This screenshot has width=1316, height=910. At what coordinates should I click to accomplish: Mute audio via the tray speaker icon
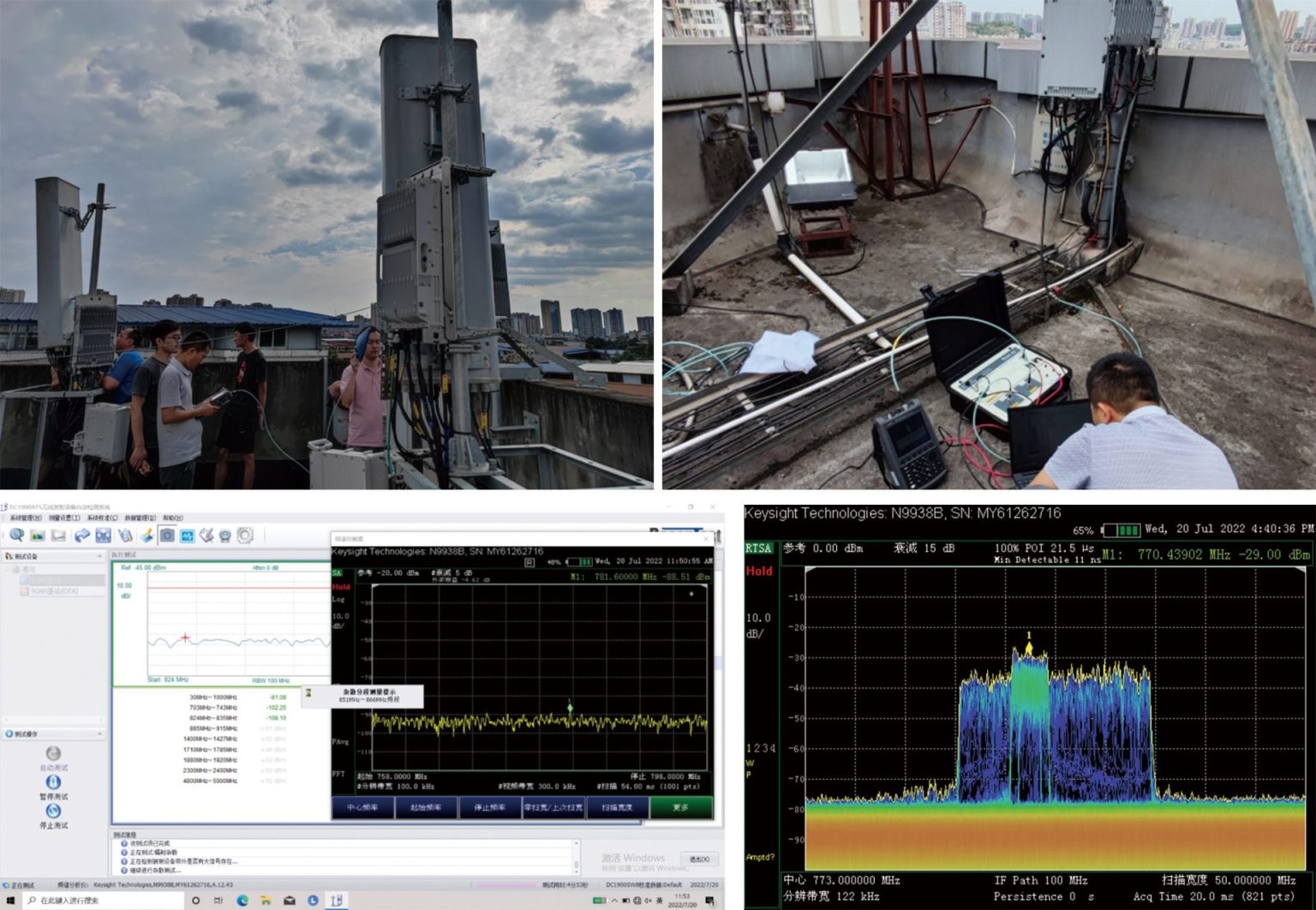point(648,901)
